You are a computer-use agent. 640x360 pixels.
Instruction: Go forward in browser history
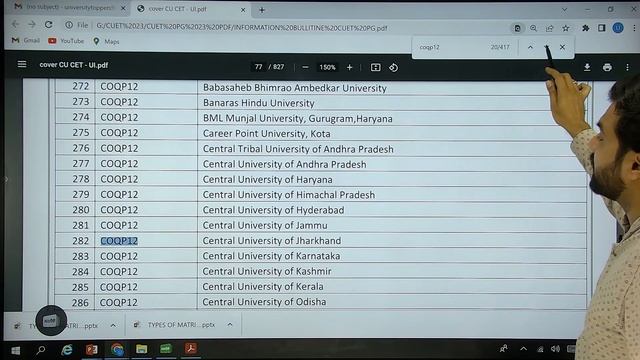click(x=32, y=25)
